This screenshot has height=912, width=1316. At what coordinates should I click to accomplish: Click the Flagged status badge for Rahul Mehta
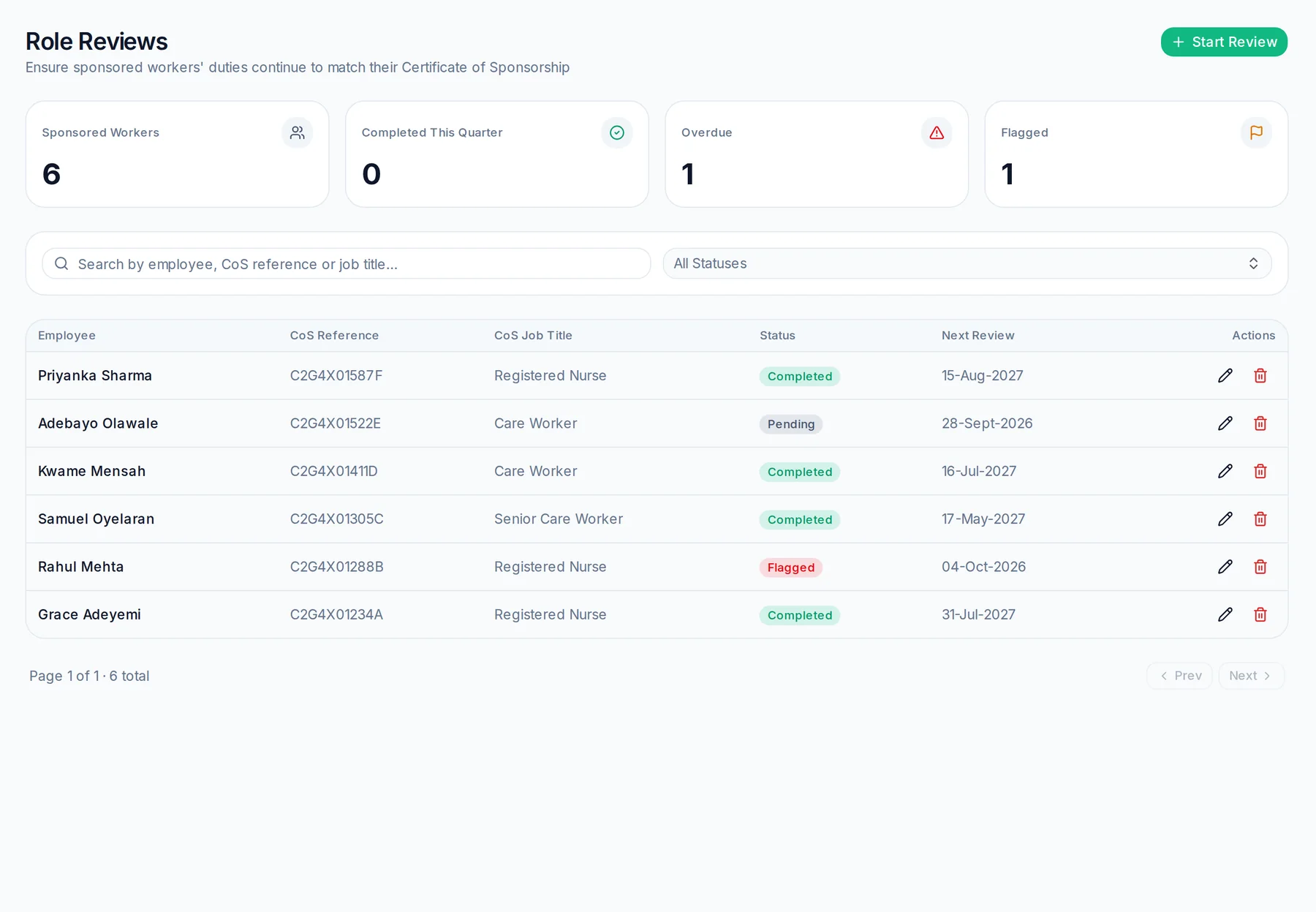[791, 568]
